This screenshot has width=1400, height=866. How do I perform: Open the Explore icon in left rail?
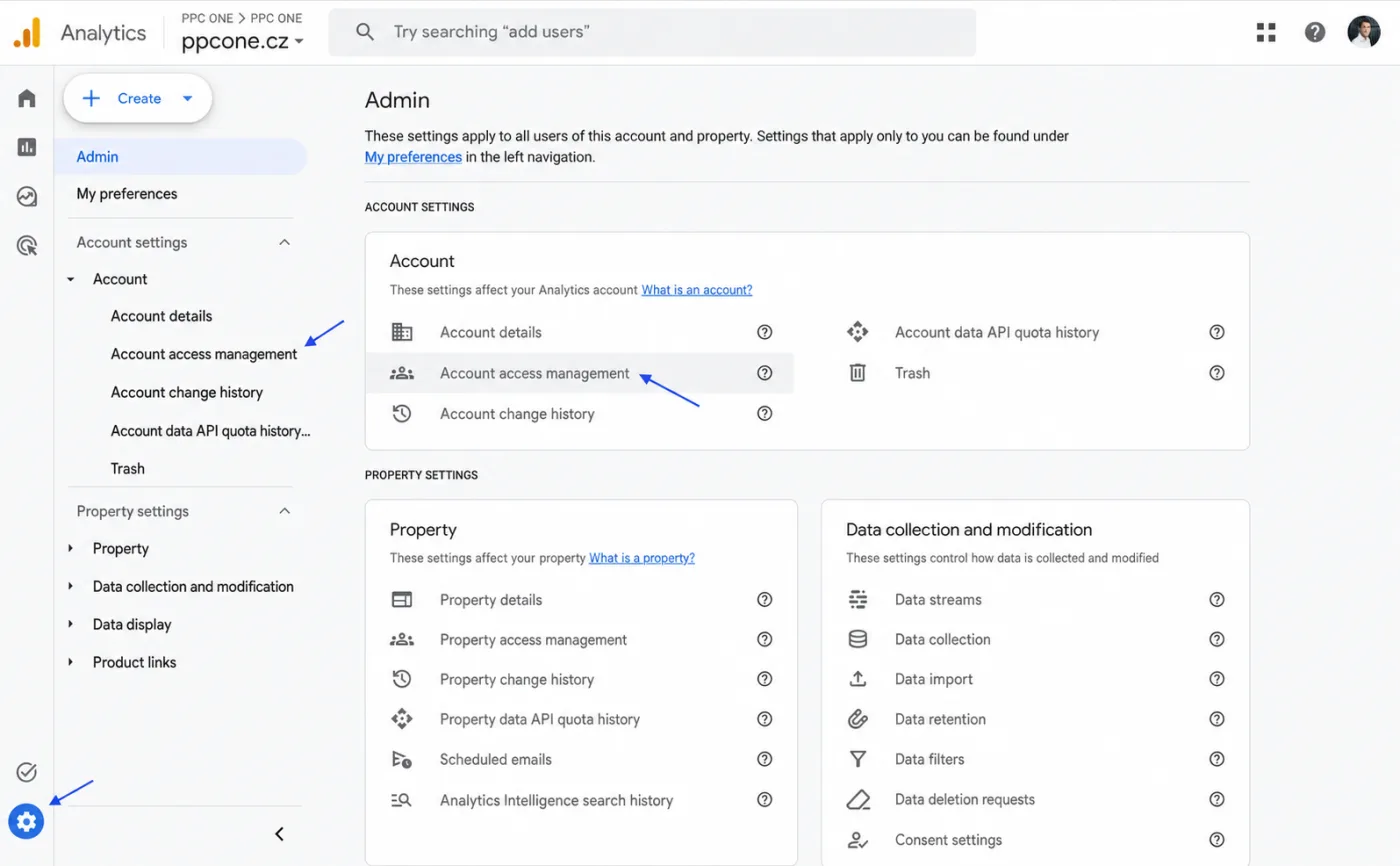pos(27,196)
